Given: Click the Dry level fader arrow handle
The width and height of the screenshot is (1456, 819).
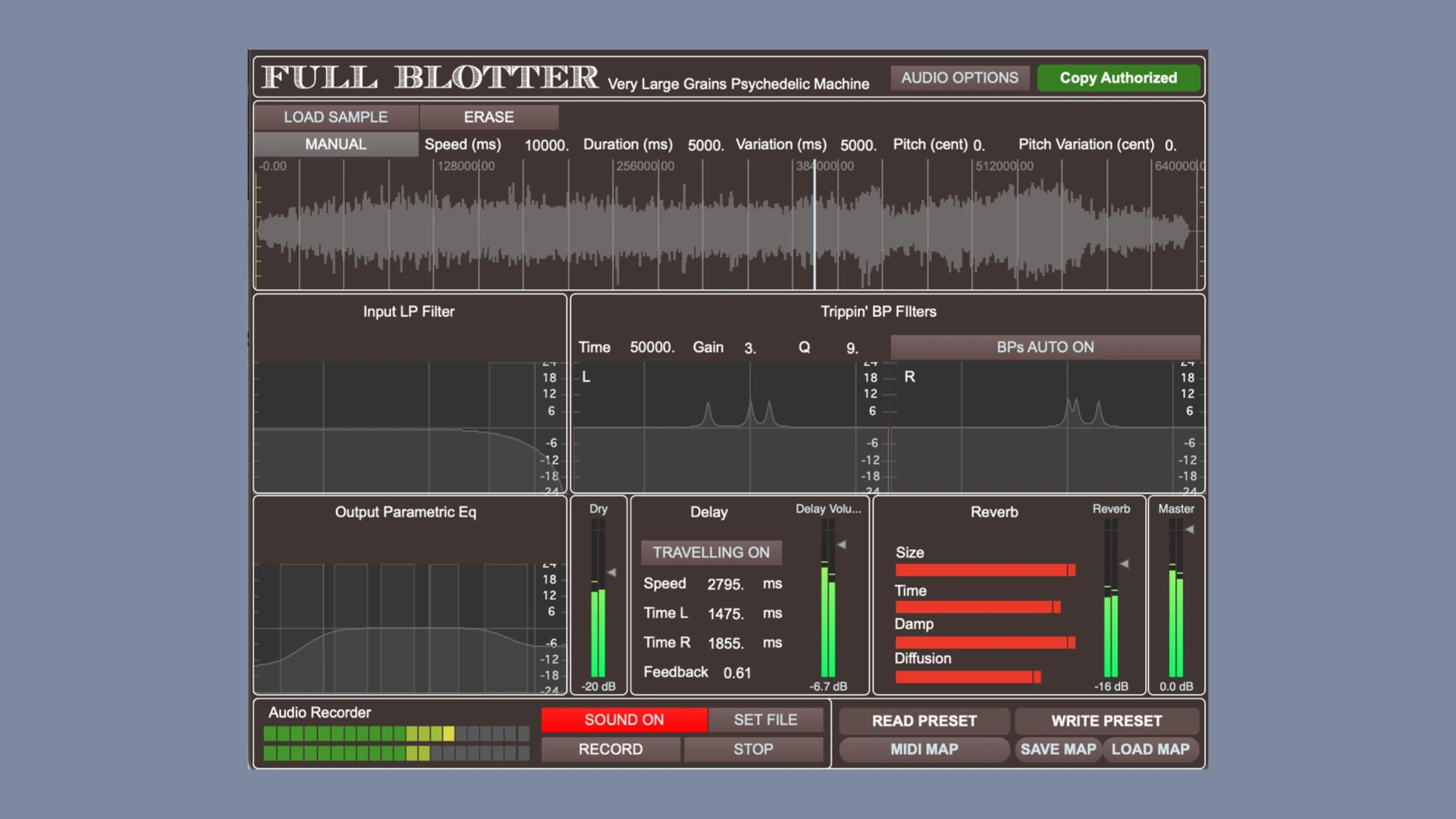Looking at the screenshot, I should (x=612, y=573).
